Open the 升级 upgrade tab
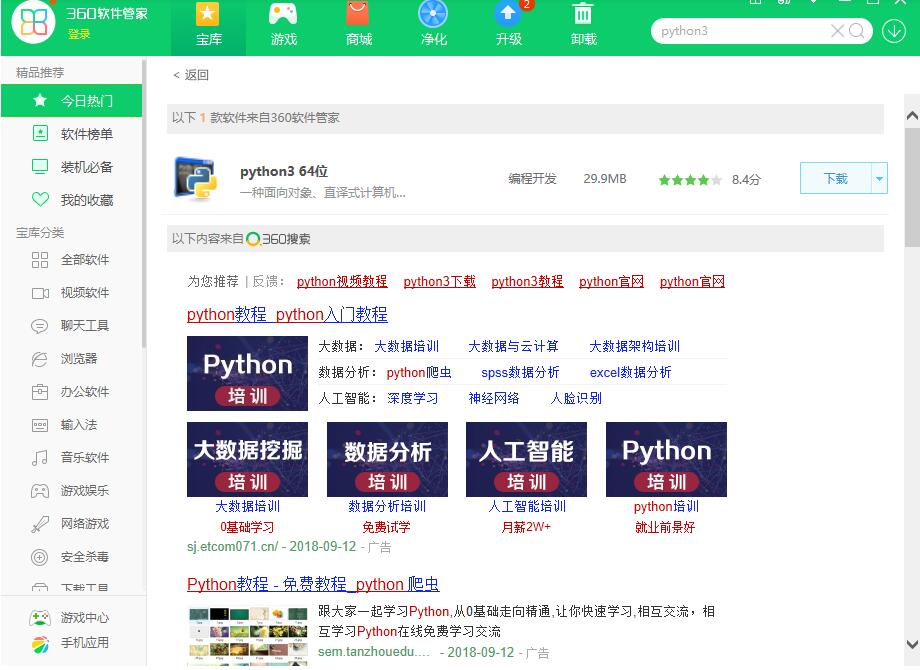This screenshot has width=920, height=670. [509, 26]
